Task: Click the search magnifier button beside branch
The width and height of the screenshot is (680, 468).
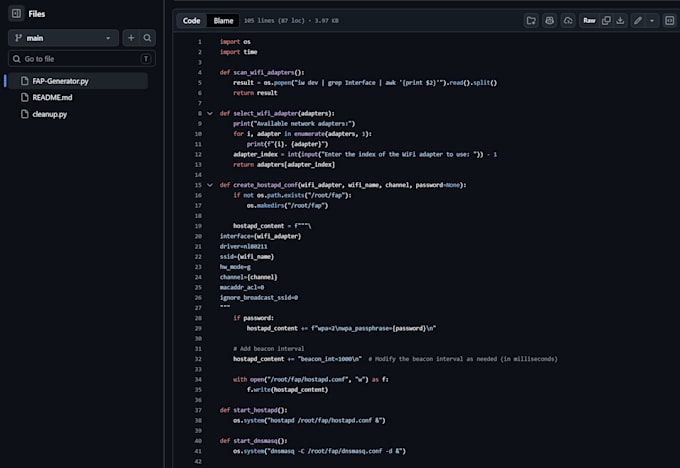Action: tap(147, 38)
